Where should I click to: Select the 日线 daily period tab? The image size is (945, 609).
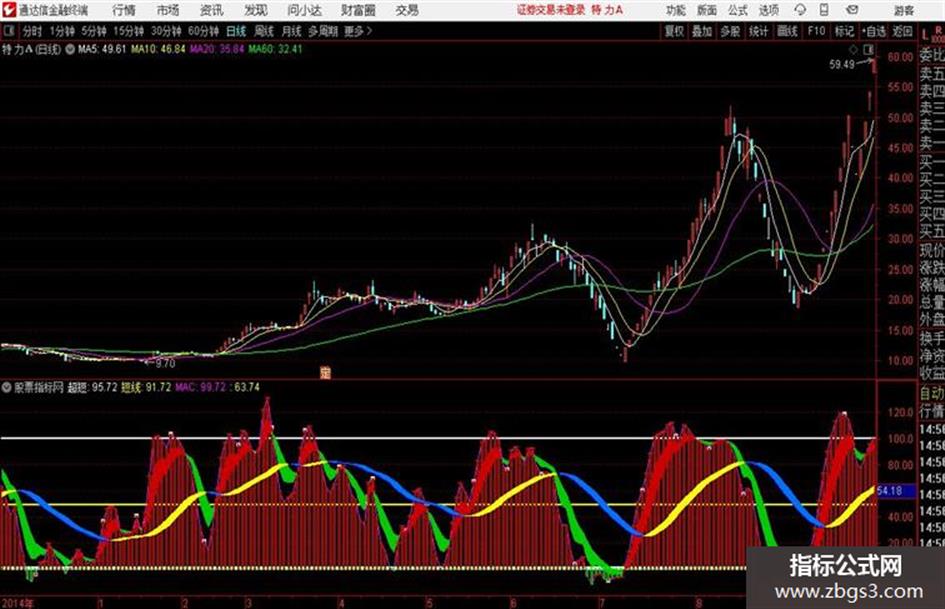pos(236,31)
